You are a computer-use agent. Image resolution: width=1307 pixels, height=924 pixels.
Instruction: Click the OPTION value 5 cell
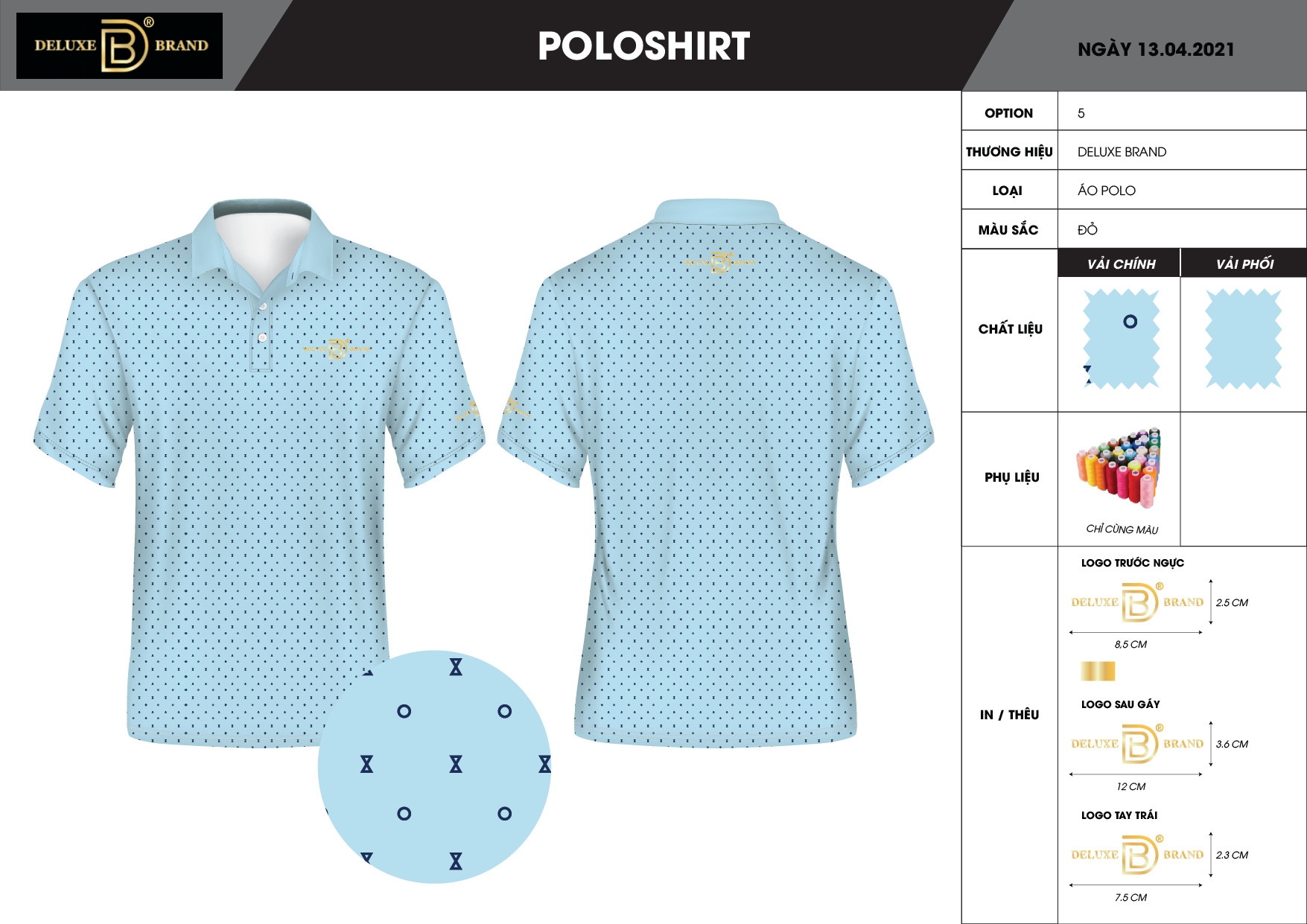pos(1182,112)
